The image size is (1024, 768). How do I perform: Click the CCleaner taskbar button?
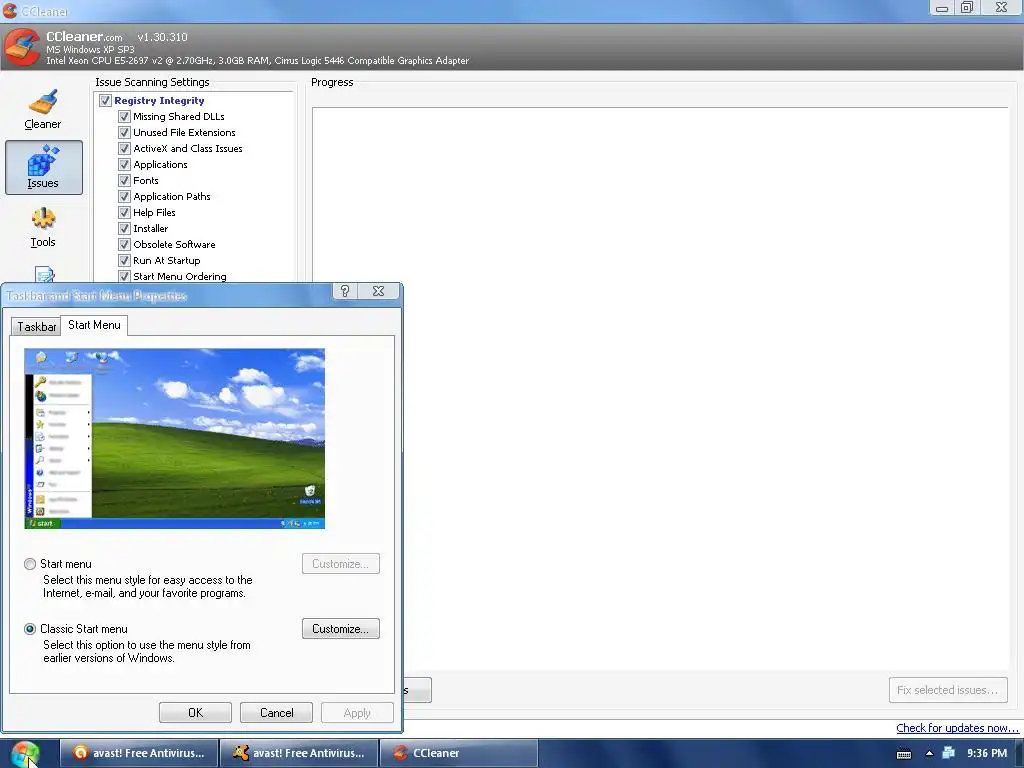(x=459, y=753)
